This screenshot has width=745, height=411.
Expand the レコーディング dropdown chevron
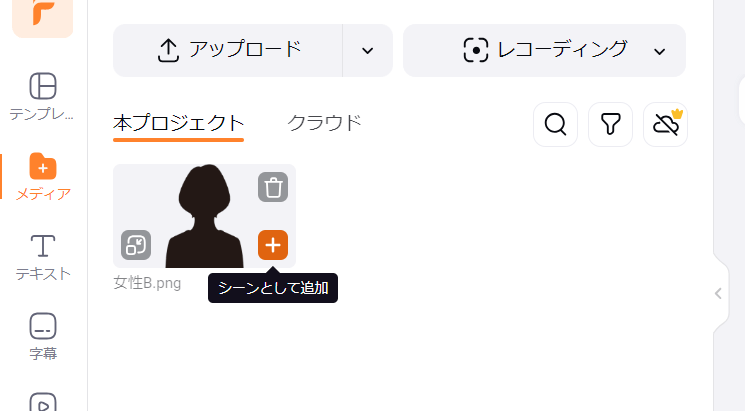pos(659,51)
